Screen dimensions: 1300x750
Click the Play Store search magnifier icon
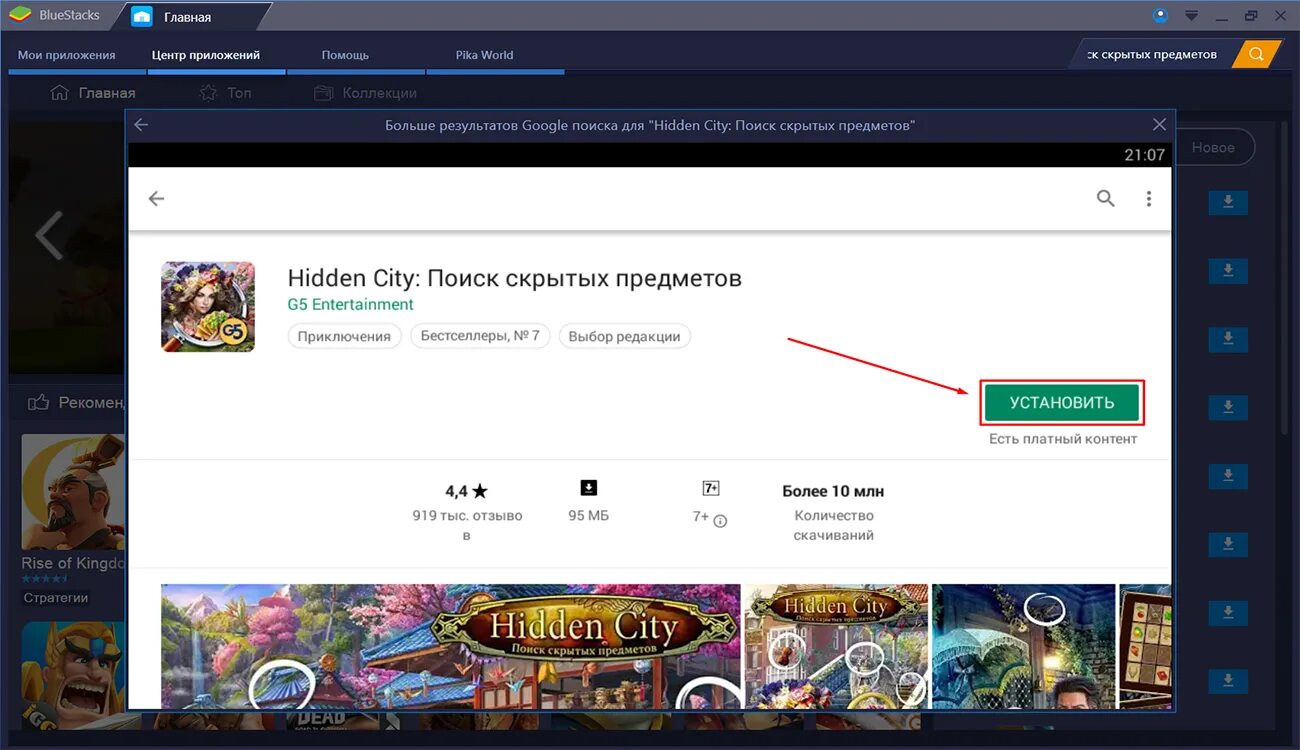(x=1105, y=198)
